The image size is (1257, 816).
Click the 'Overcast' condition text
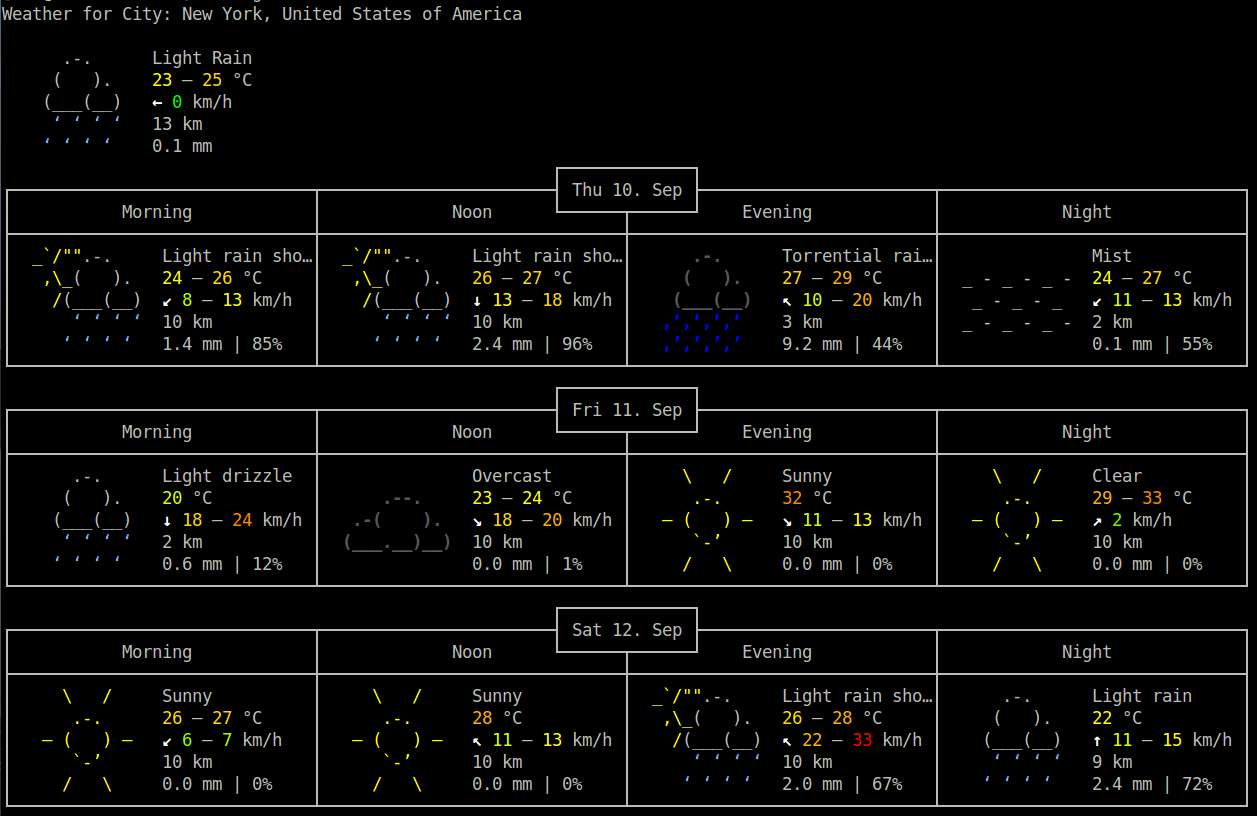512,476
